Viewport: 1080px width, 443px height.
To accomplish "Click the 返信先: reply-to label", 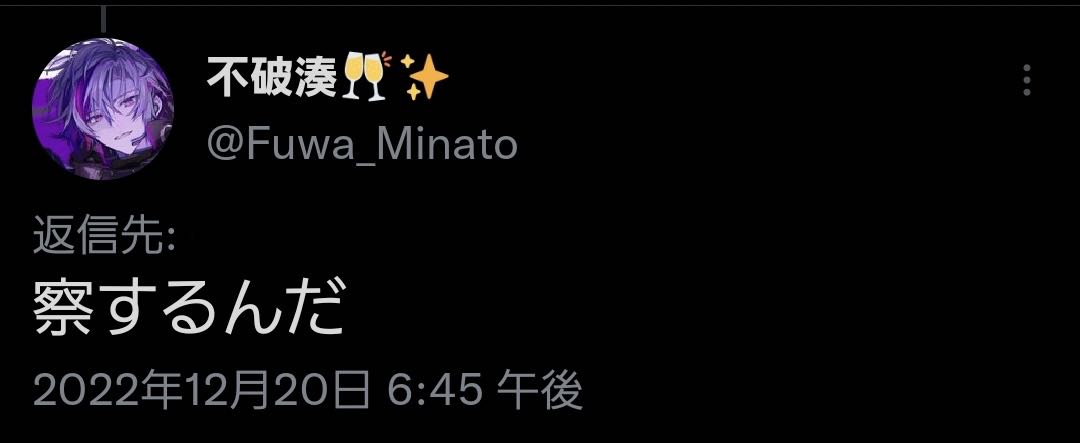I will click(x=106, y=239).
